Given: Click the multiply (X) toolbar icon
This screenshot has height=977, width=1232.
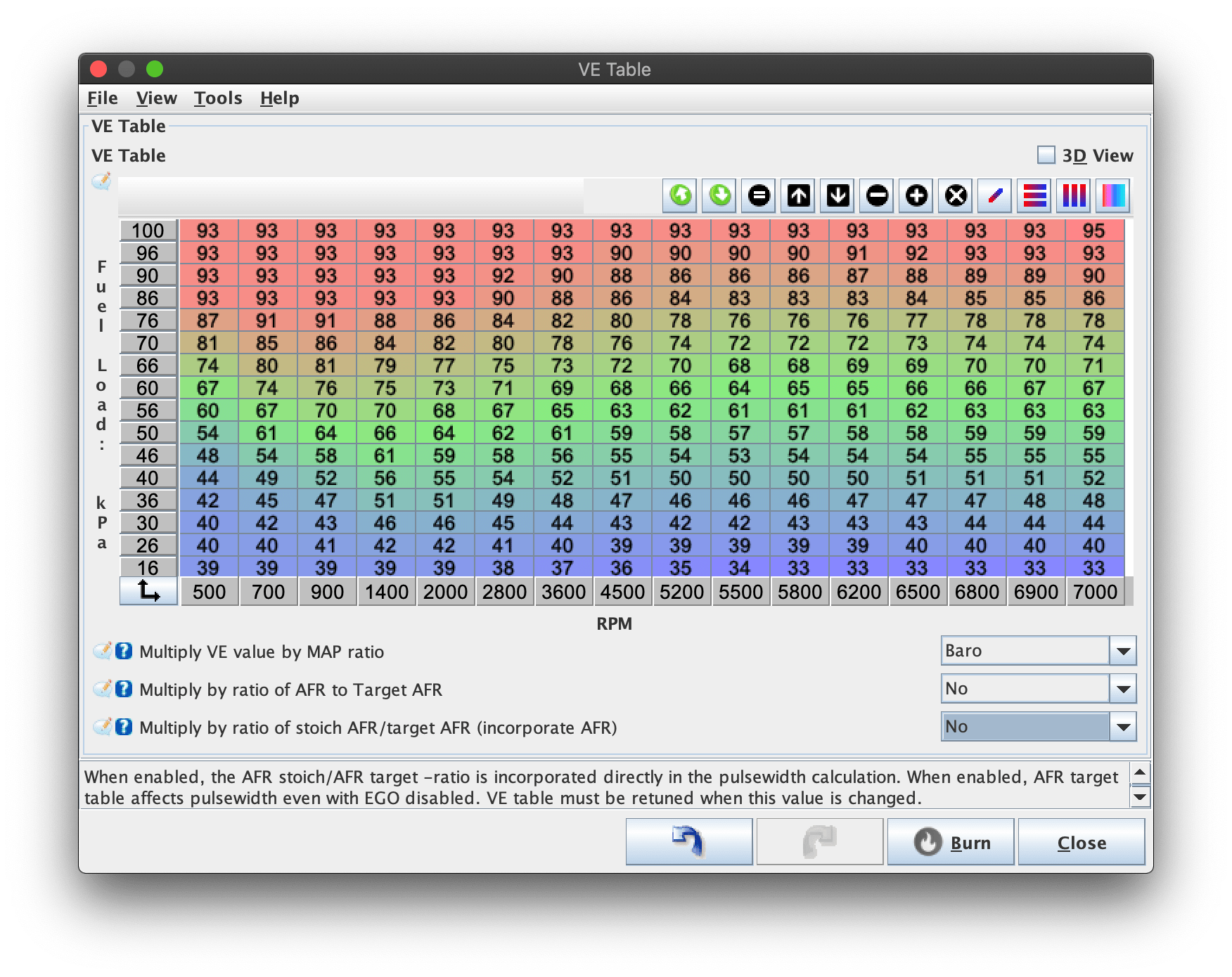Looking at the screenshot, I should (956, 195).
